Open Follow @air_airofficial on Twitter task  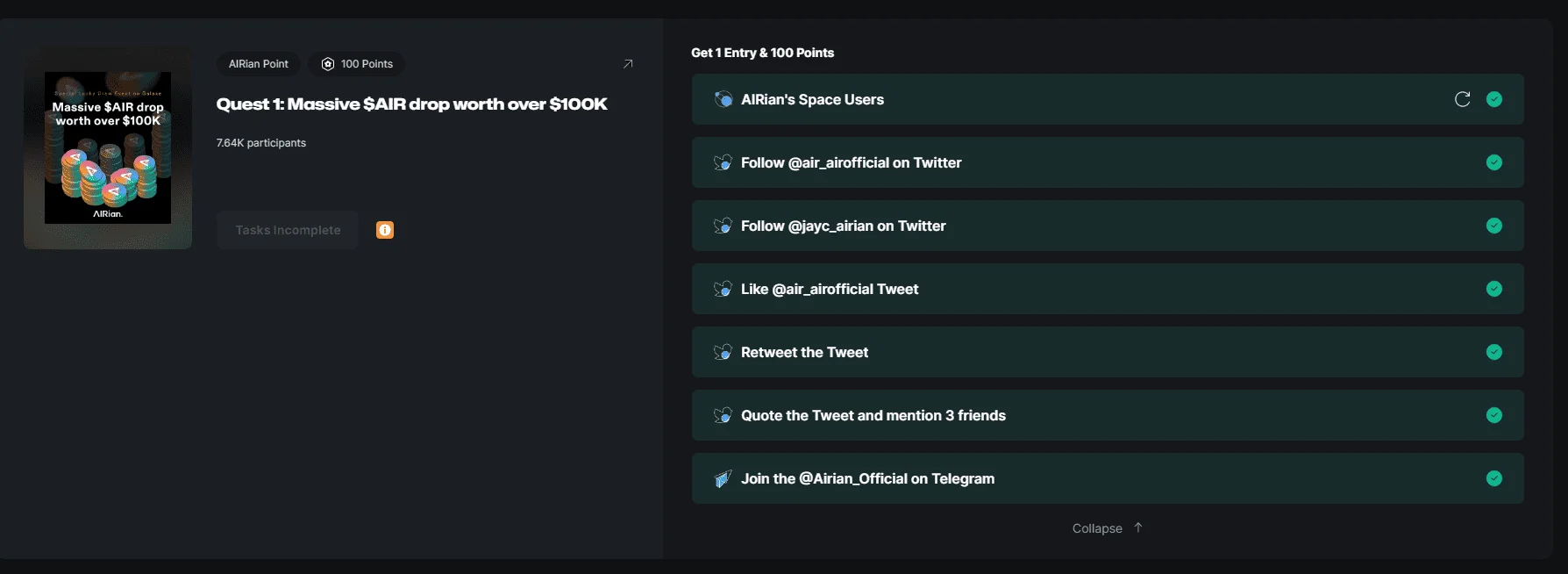point(1108,162)
